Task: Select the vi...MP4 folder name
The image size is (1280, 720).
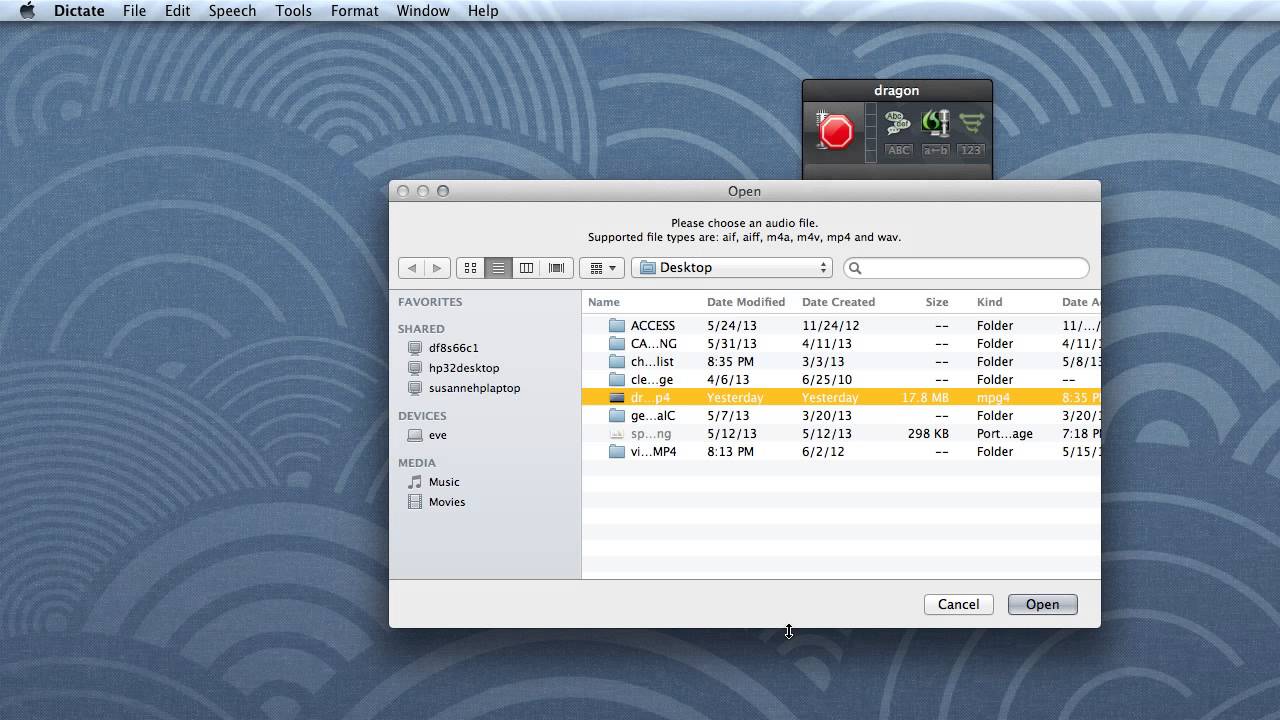Action: pyautogui.click(x=654, y=452)
